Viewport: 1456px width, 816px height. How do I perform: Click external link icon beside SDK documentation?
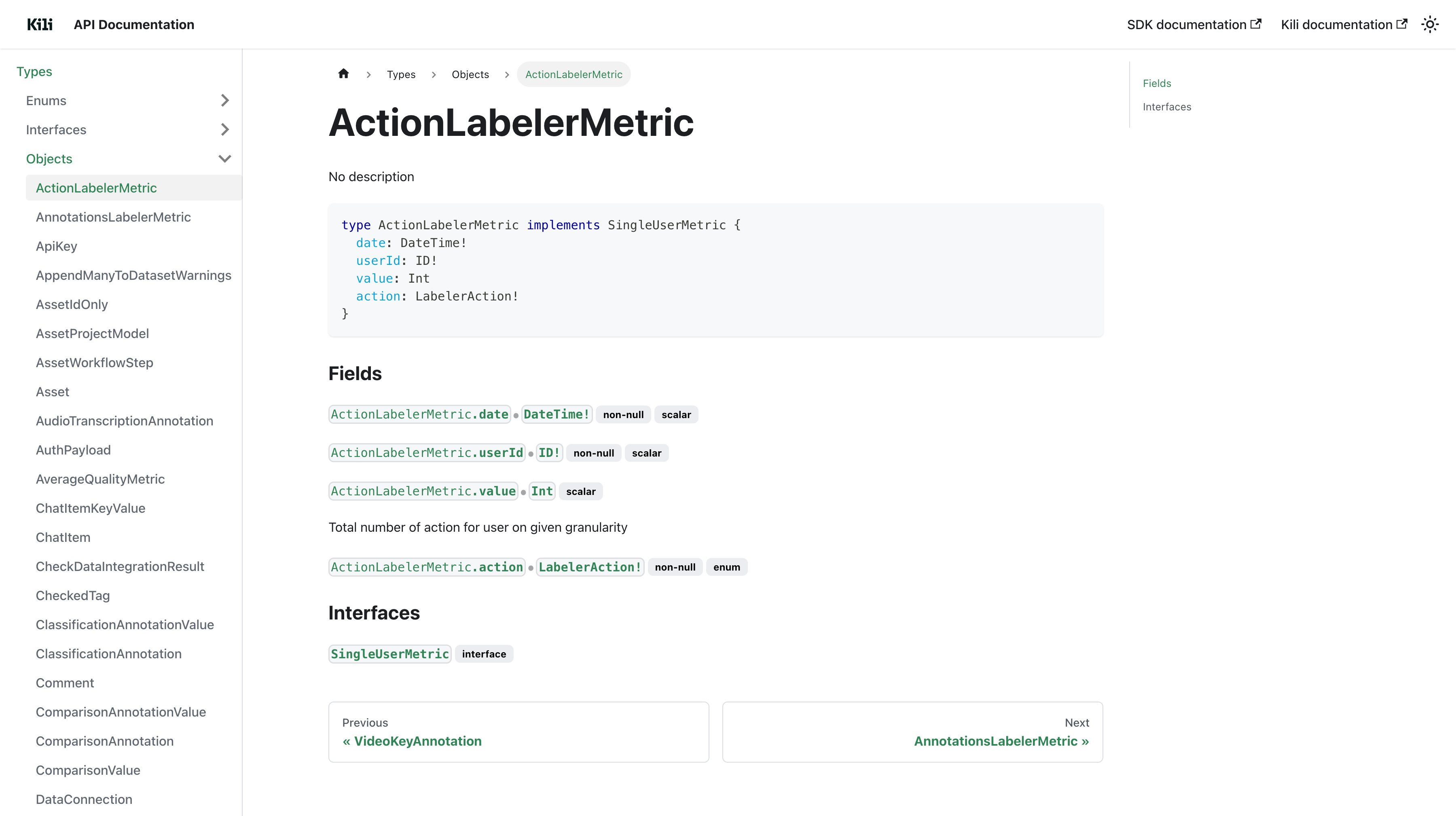tap(1255, 24)
